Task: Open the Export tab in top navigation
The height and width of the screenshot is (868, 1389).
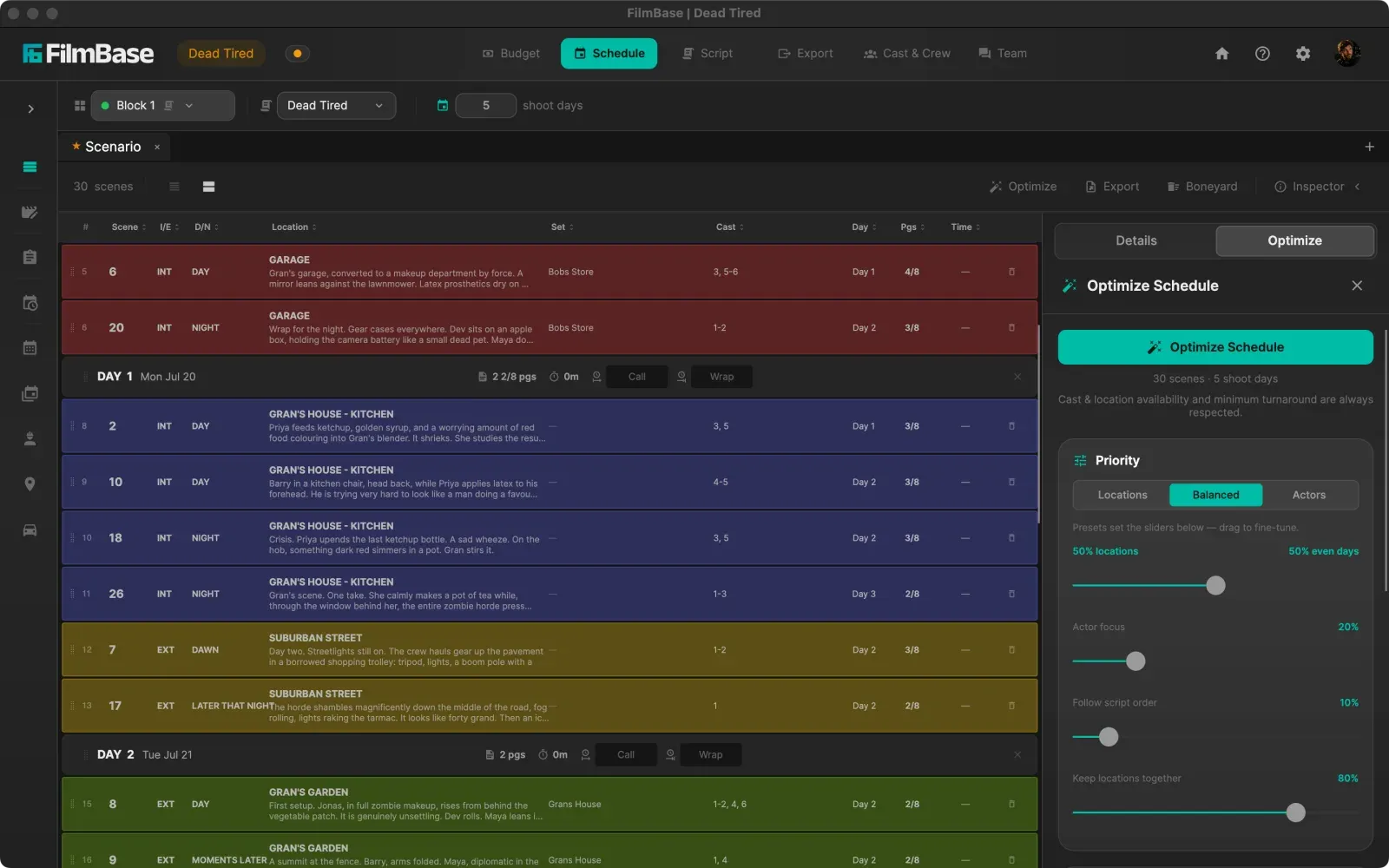Action: coord(806,54)
